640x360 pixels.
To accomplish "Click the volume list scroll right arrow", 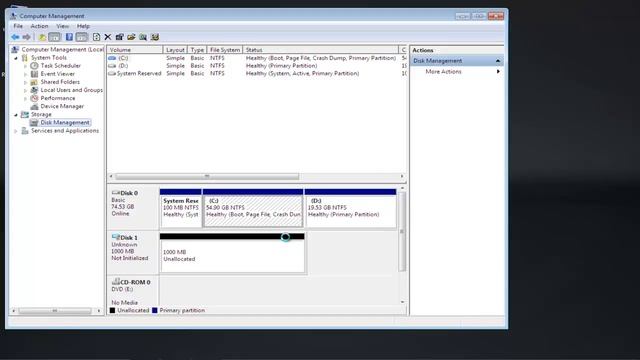I will [x=402, y=176].
